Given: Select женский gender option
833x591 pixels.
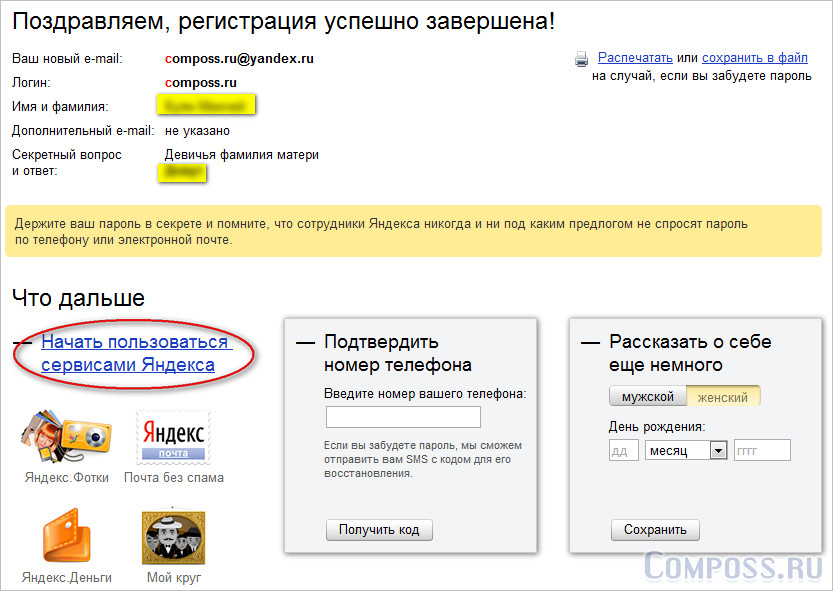Looking at the screenshot, I should pyautogui.click(x=723, y=397).
